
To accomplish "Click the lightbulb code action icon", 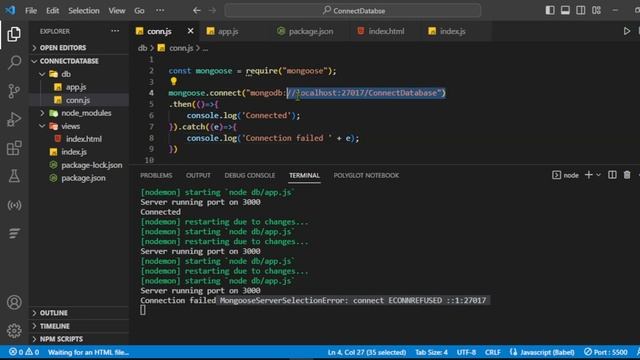I will 173,81.
